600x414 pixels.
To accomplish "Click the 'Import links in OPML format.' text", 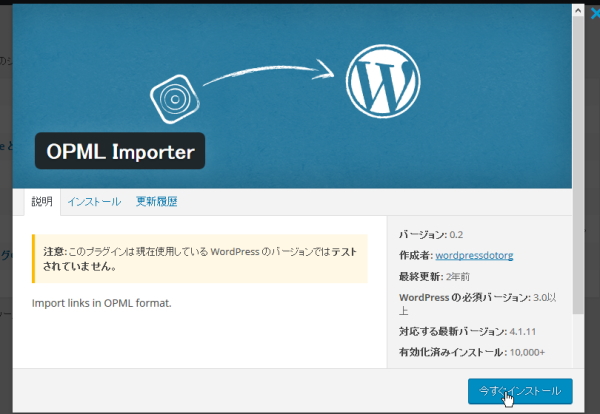I will tap(101, 303).
